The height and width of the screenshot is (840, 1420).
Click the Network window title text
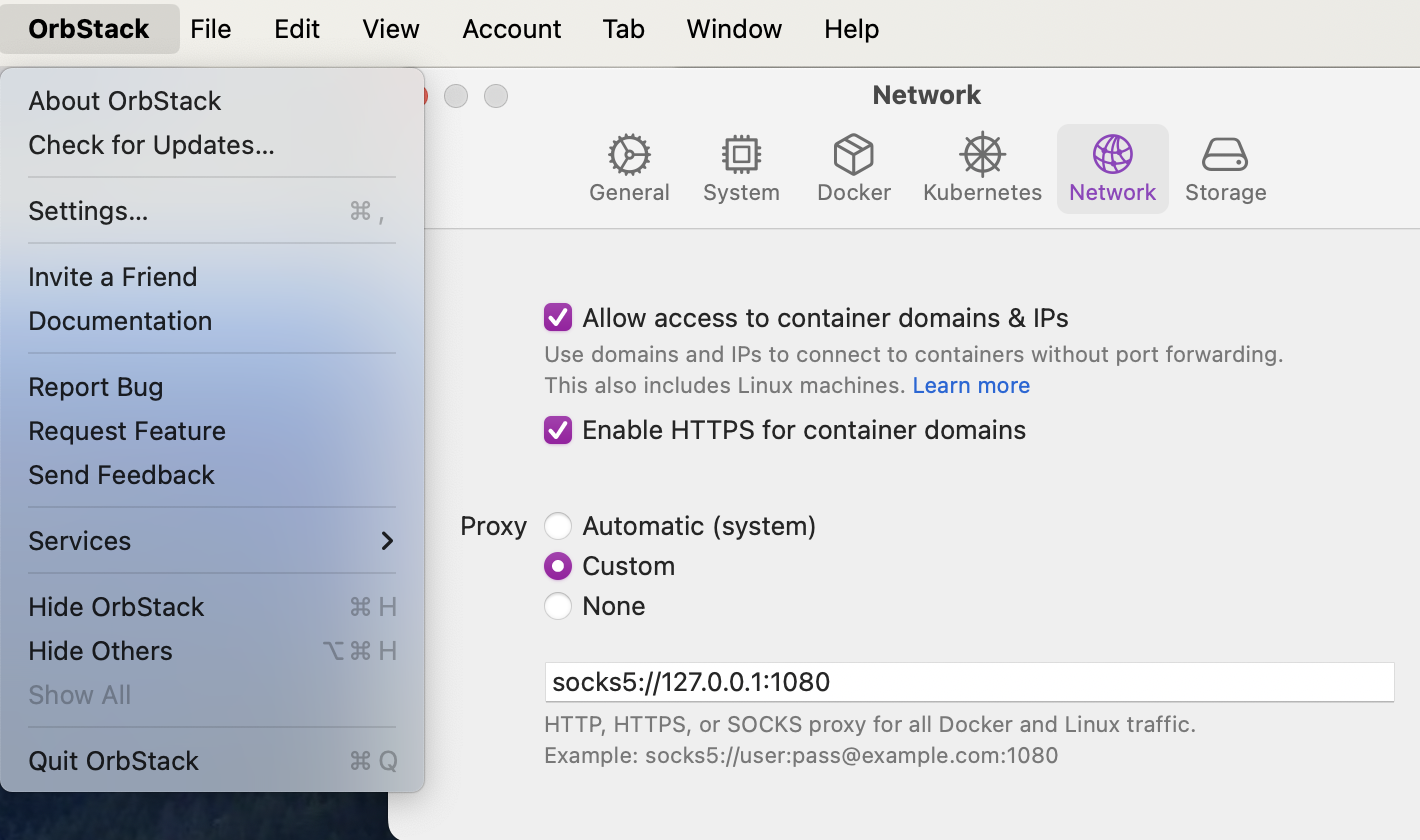pyautogui.click(x=926, y=95)
